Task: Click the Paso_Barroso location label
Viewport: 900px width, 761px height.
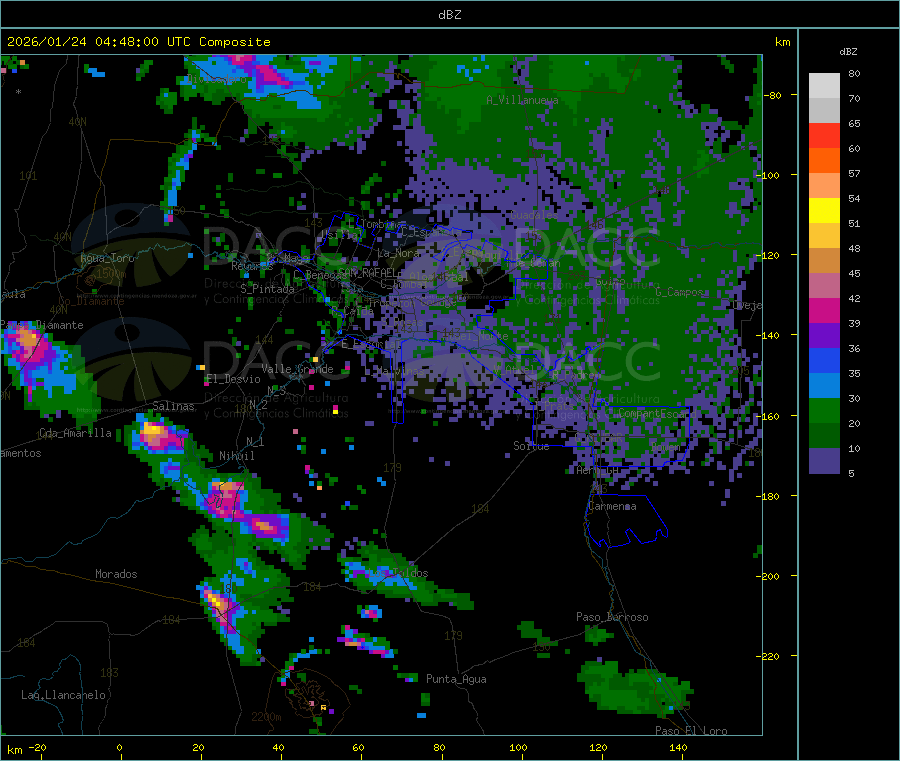Action: pyautogui.click(x=612, y=617)
